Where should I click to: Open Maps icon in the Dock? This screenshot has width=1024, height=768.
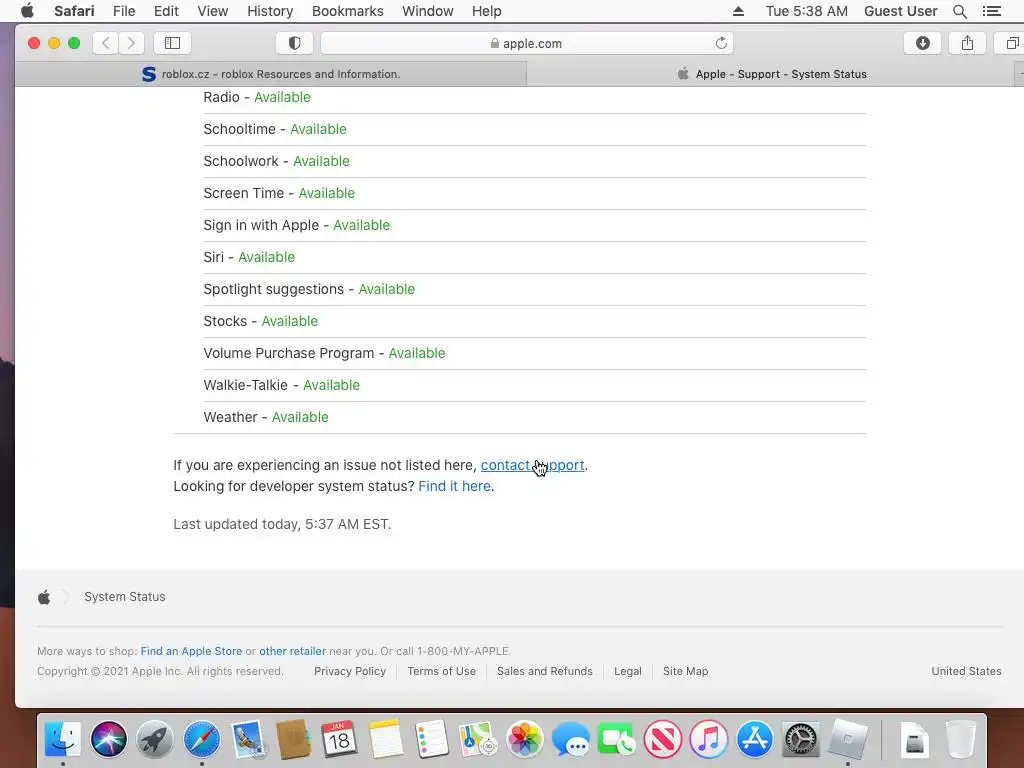[477, 739]
